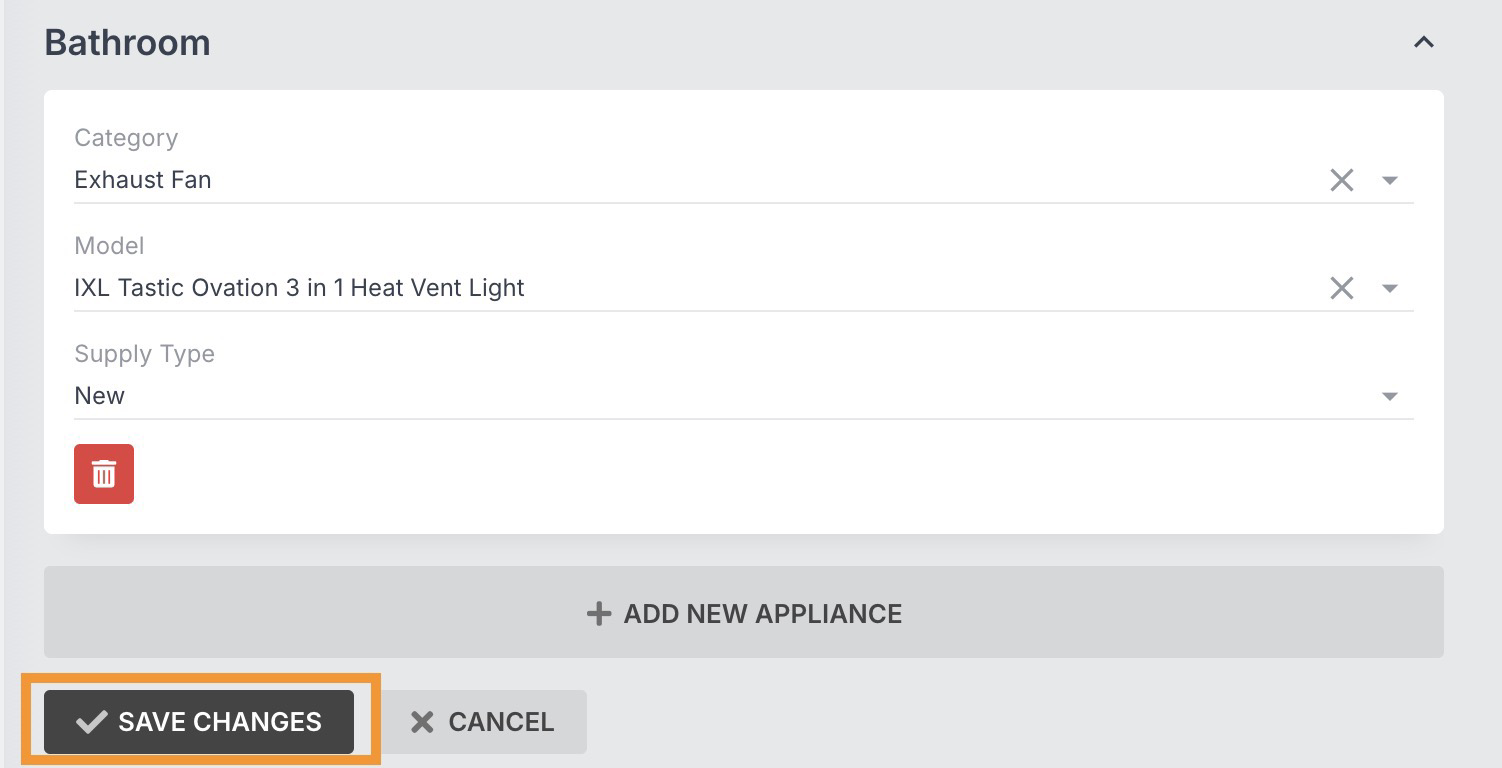
Task: Open the Supply Type dropdown arrow
Action: (x=1389, y=397)
